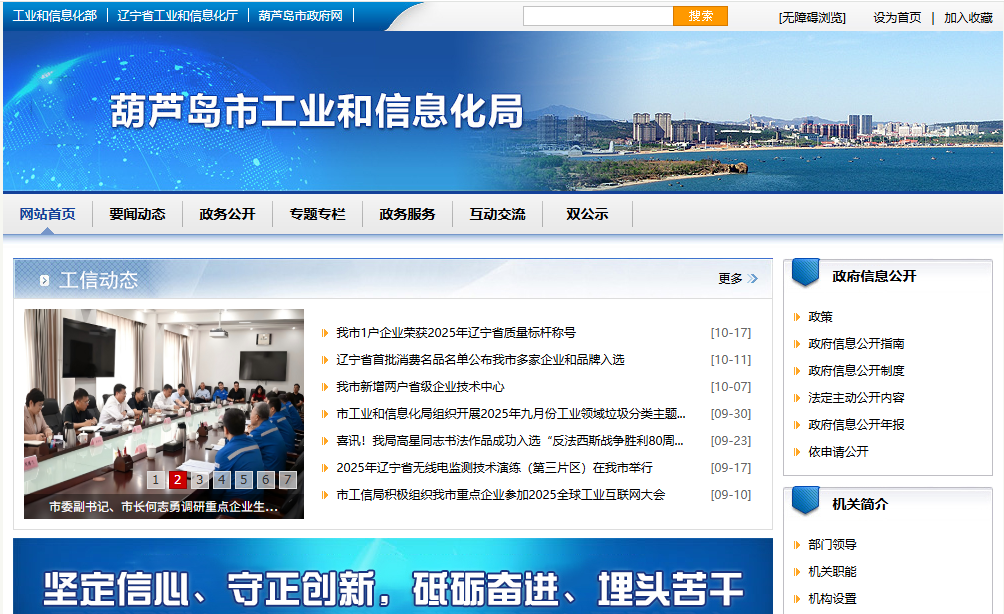
Task: Click the orange arrow bullet before 部门领导
Action: [797, 545]
